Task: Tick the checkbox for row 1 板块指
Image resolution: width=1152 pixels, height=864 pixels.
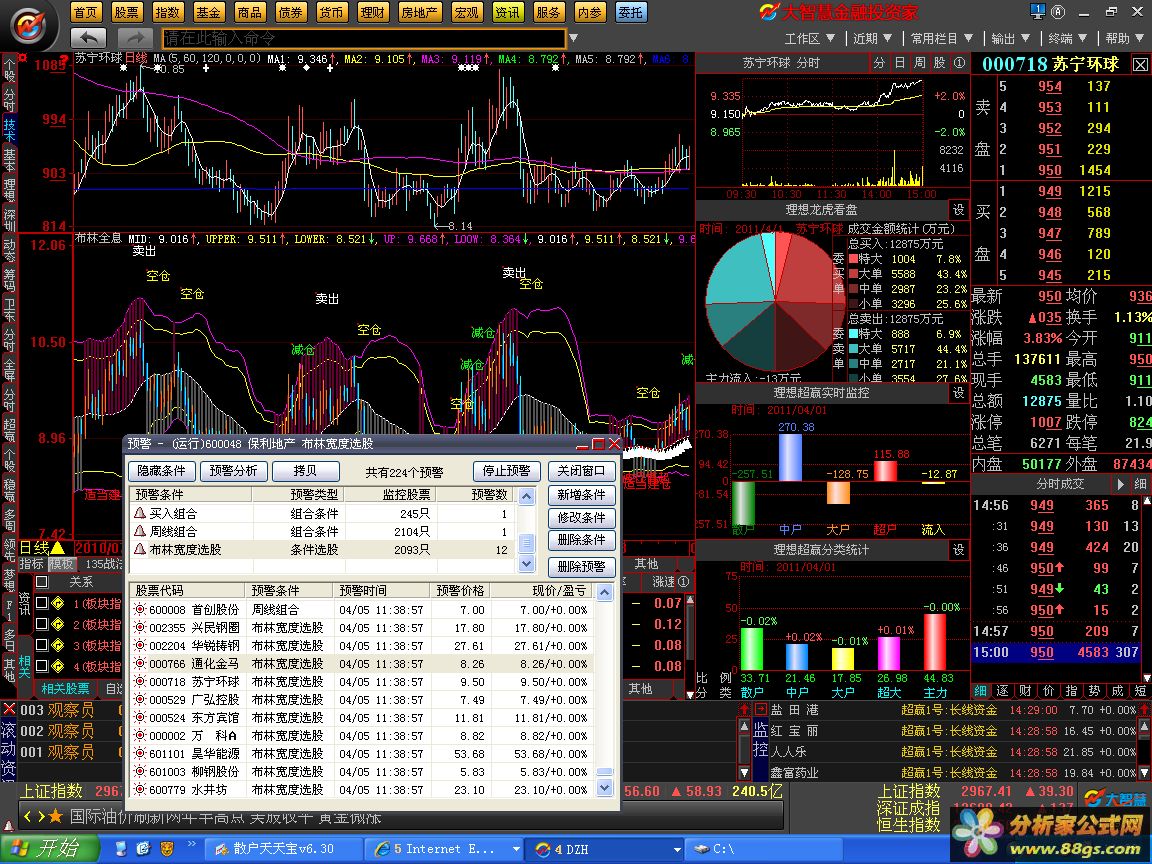Action: (x=42, y=603)
